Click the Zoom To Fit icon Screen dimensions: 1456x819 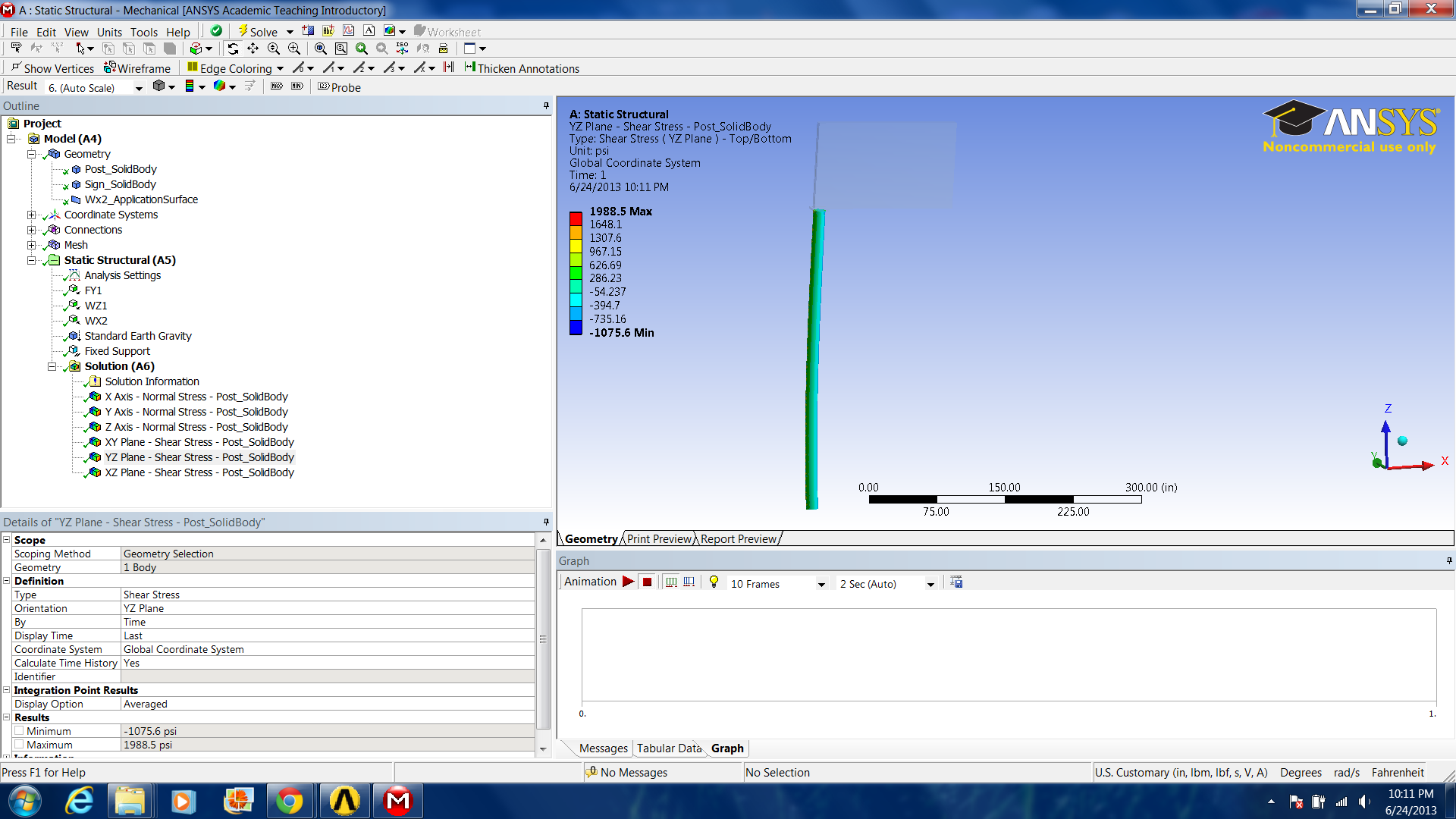click(x=321, y=49)
